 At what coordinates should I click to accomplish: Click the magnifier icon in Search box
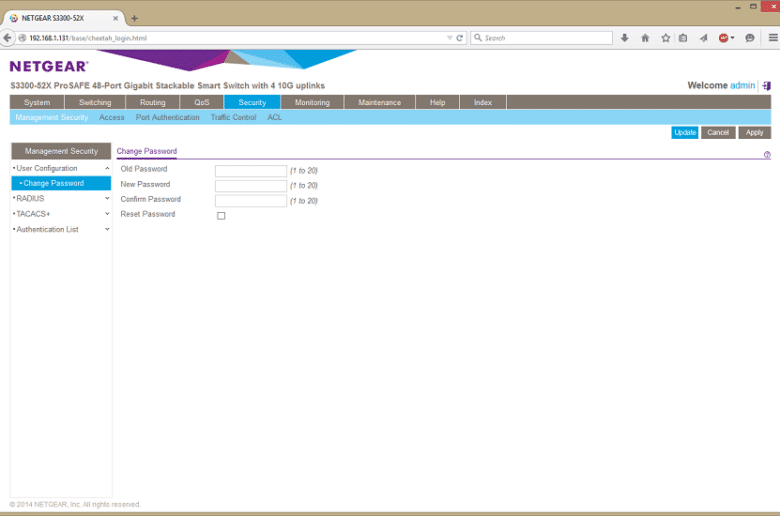478,38
